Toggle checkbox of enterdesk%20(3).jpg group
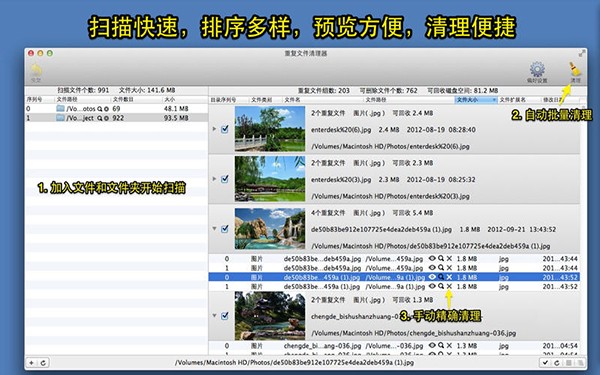Image resolution: width=600 pixels, height=375 pixels. coord(225,179)
